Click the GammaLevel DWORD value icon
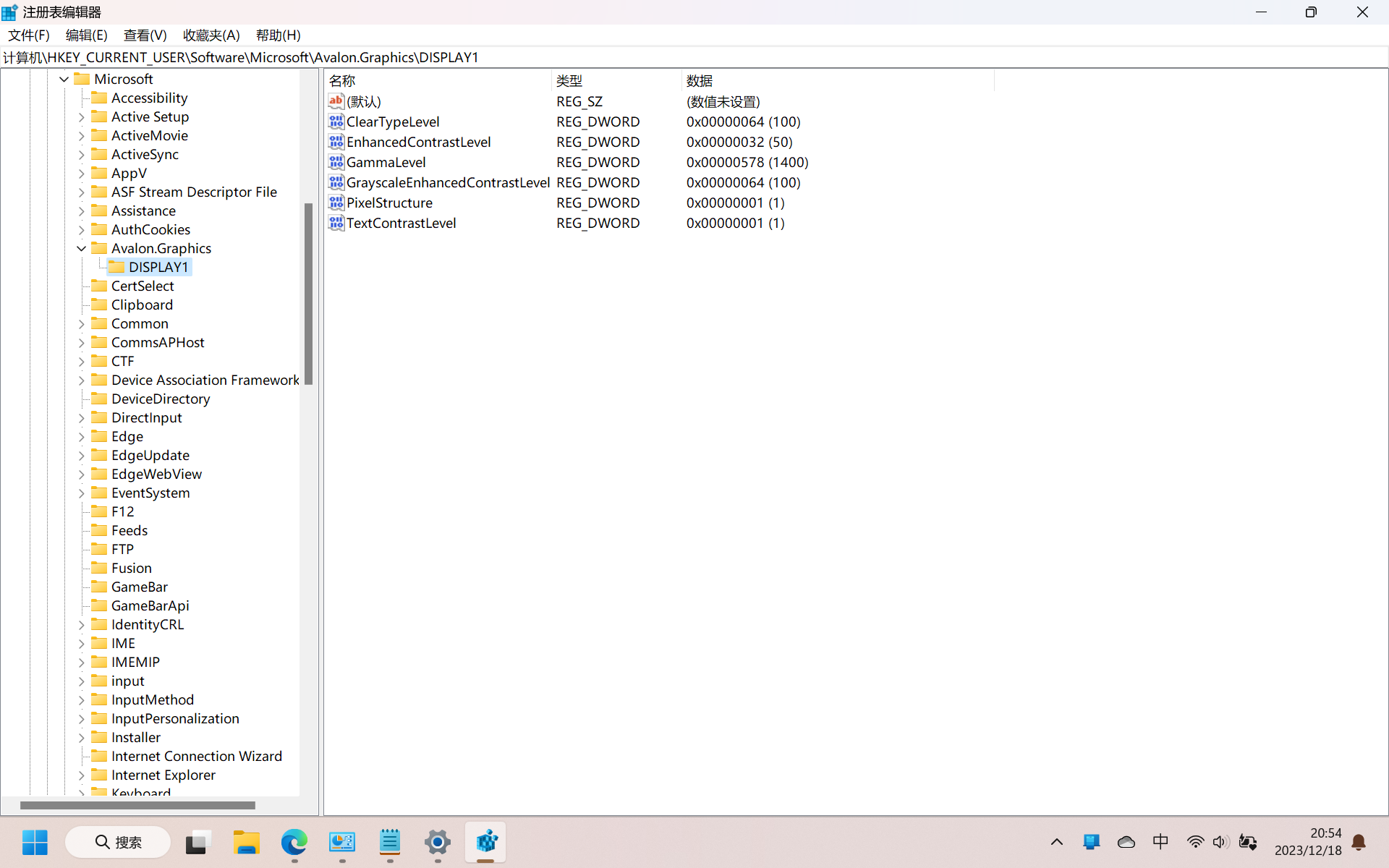Screen dimensions: 1389x868 click(336, 162)
